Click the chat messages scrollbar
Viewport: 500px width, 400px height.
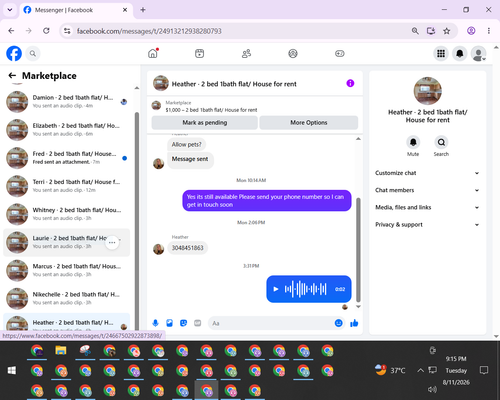click(358, 250)
